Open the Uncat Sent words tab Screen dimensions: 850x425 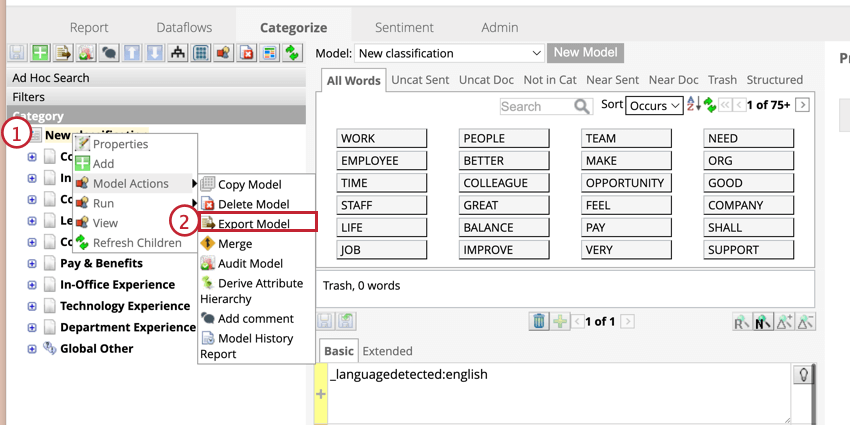[x=420, y=80]
